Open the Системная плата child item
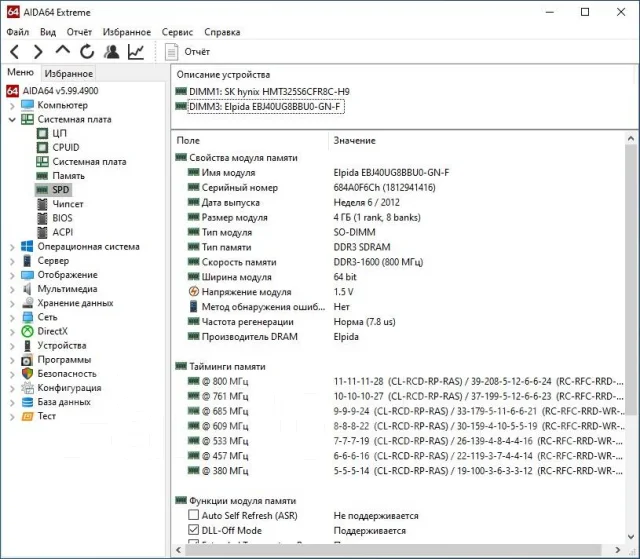The height and width of the screenshot is (559, 640). click(89, 162)
